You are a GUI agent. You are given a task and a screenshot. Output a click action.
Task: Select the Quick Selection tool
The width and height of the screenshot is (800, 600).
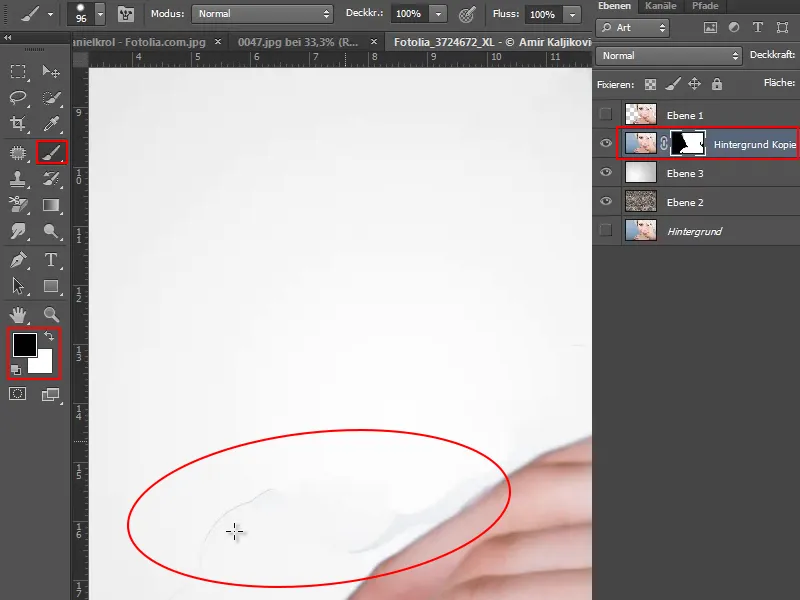[51, 97]
